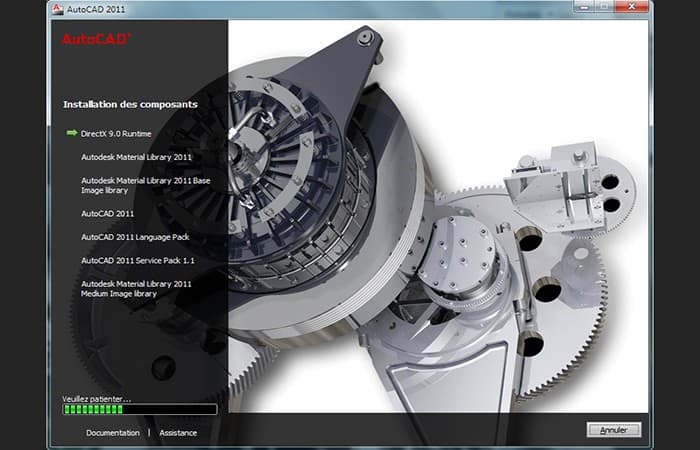
Task: Select the DirectX 9.0 Runtime entry
Action: point(116,133)
